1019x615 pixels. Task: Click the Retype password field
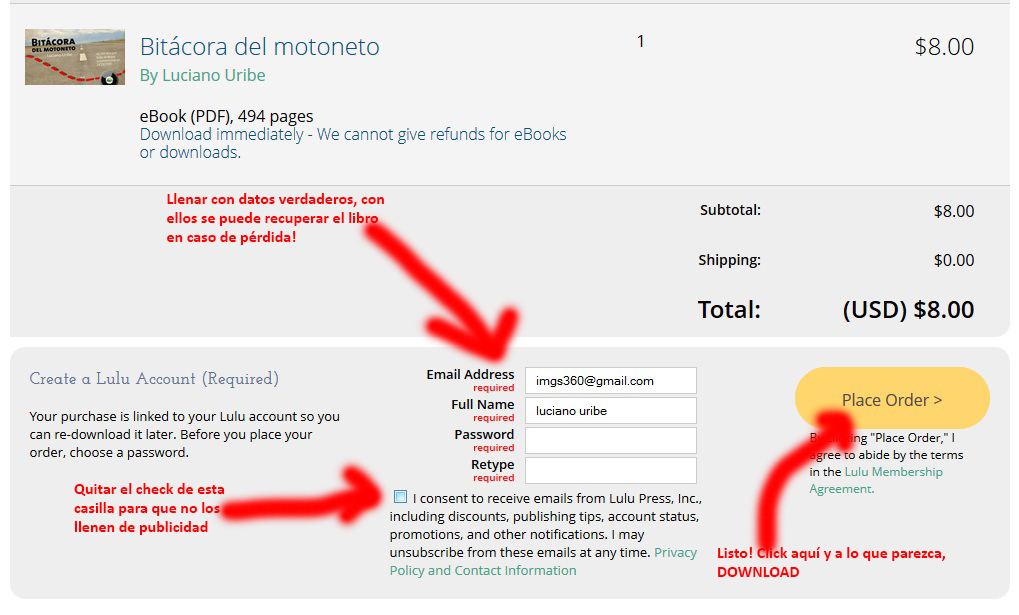click(610, 471)
